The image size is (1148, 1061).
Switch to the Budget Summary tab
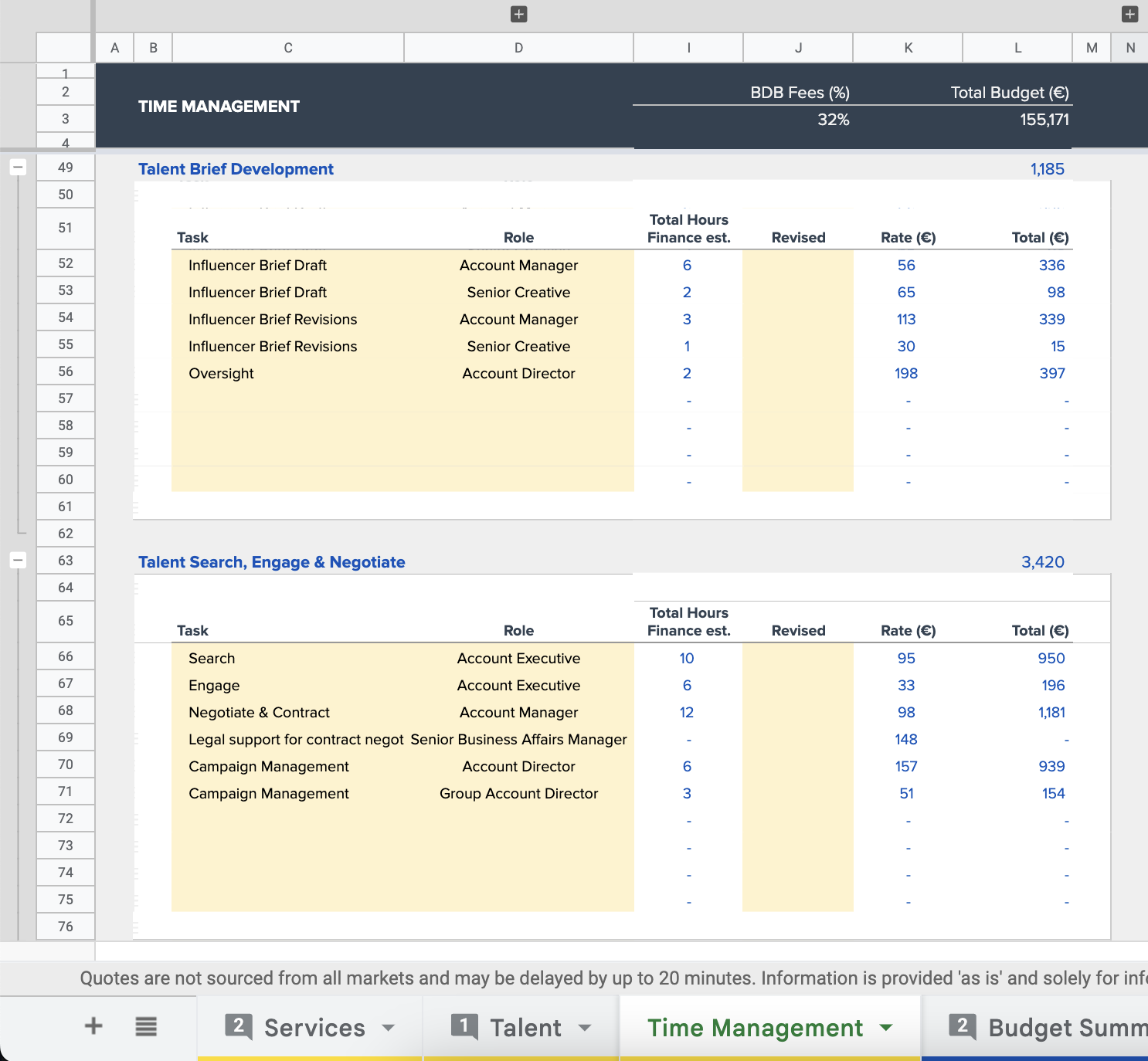click(x=1066, y=1028)
